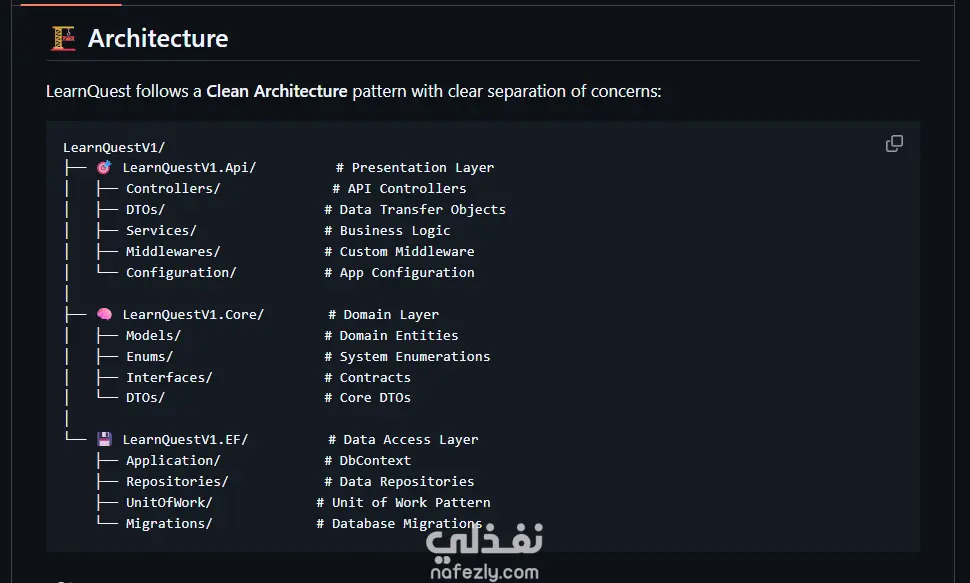Select the Models/ folder entry
Image resolution: width=970 pixels, height=583 pixels.
tap(153, 336)
